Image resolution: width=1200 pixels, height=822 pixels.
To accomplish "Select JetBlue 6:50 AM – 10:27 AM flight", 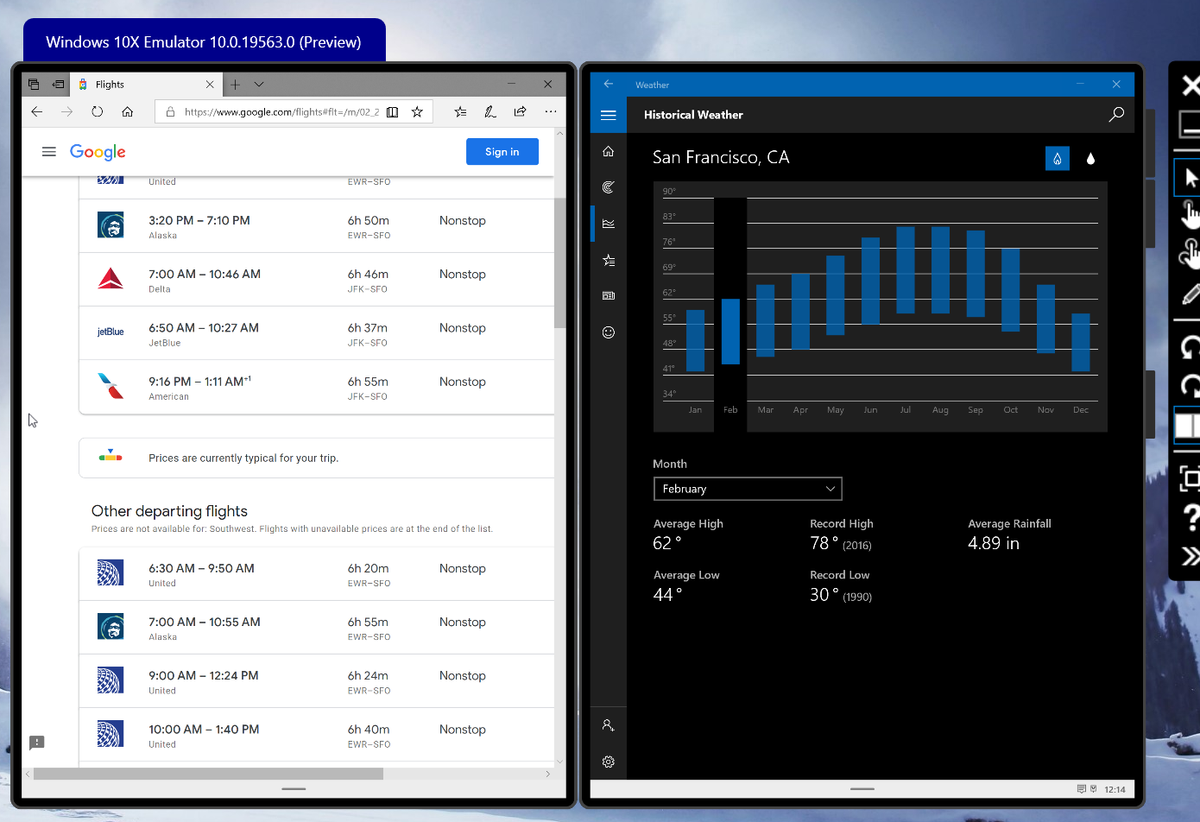I will coord(316,334).
